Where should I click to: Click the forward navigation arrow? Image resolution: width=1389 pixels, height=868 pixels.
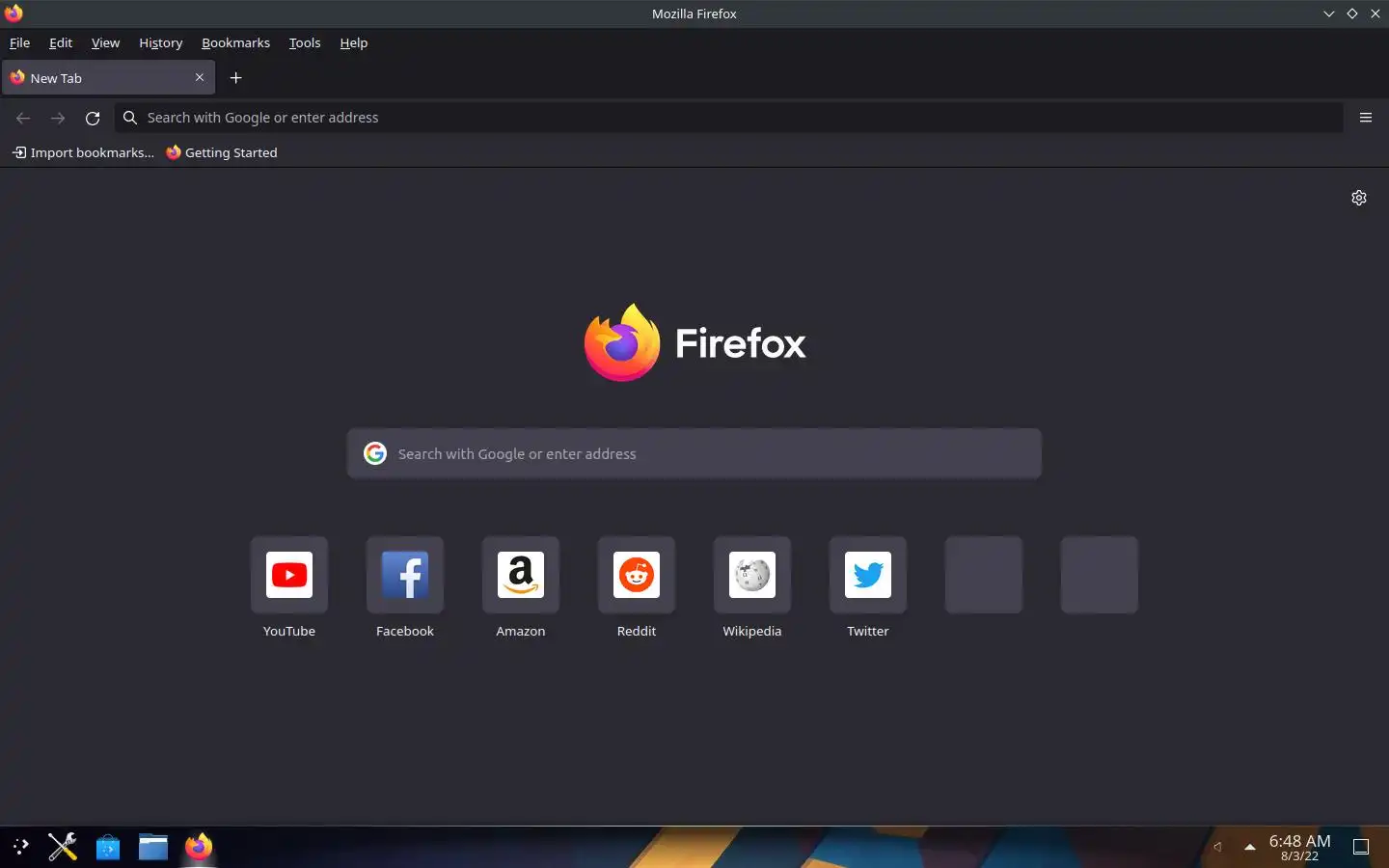pyautogui.click(x=58, y=118)
